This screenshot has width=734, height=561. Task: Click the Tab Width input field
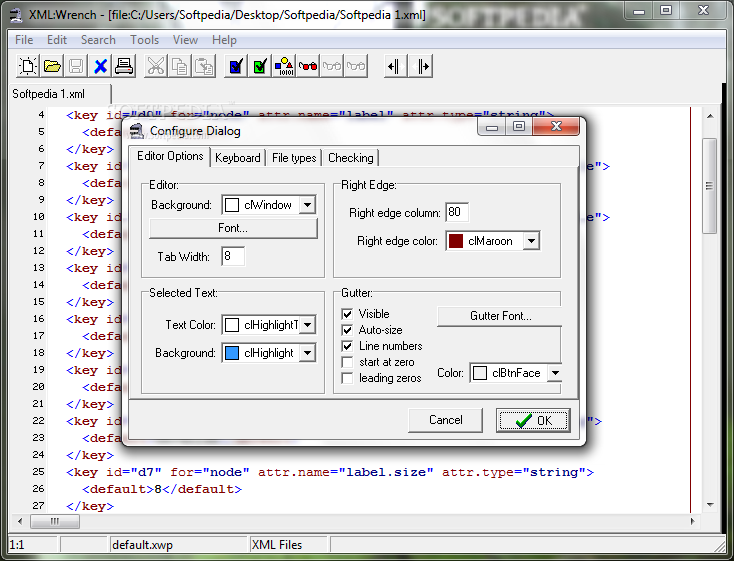233,256
